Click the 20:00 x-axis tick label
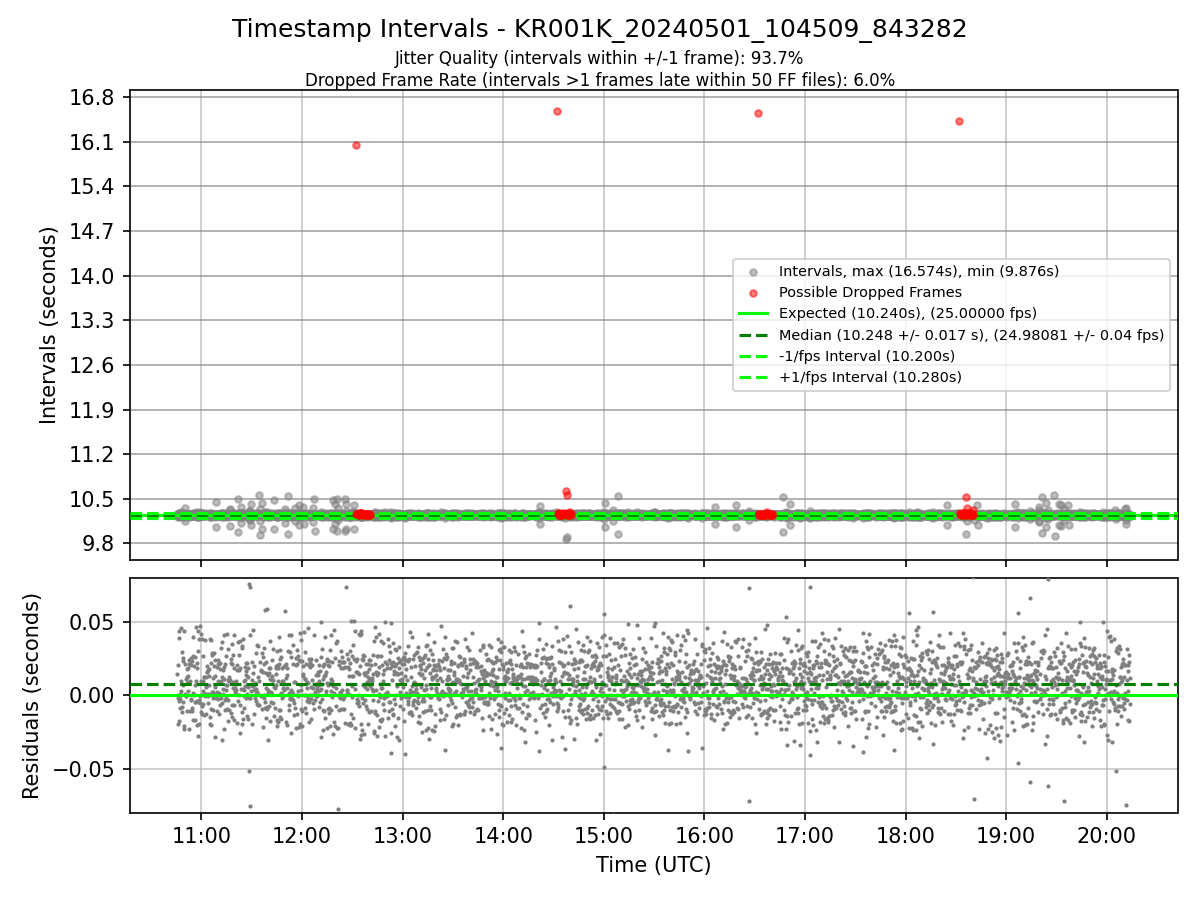Image resolution: width=1200 pixels, height=900 pixels. click(x=1106, y=835)
